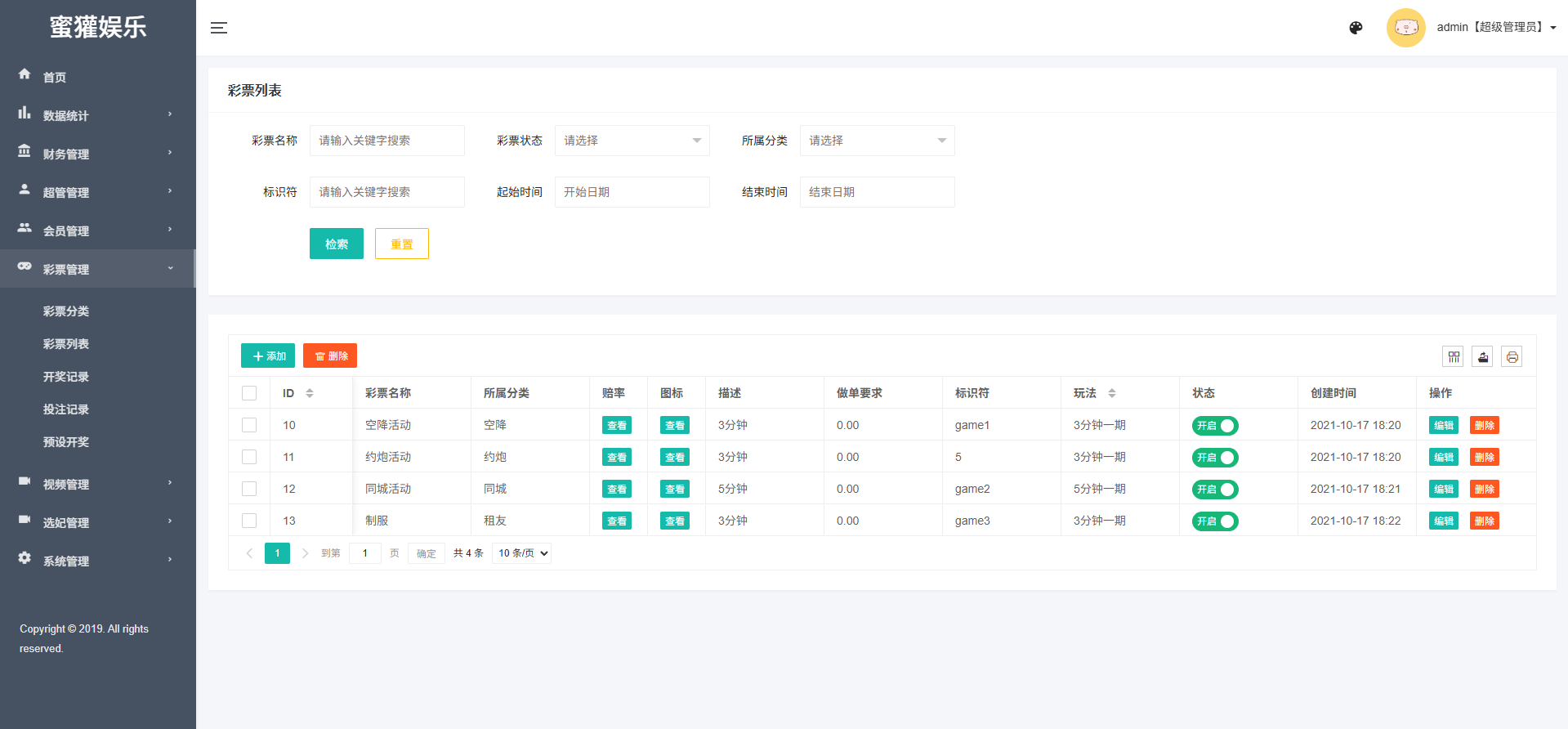Expand the 财务管理 menu chevron
Screen dimensions: 1568x729
170,152
